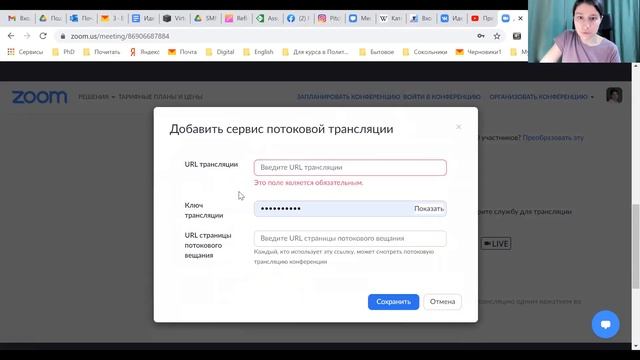Click the Преобразовать эту link
Image resolution: width=640 pixels, height=360 pixels.
553,138
